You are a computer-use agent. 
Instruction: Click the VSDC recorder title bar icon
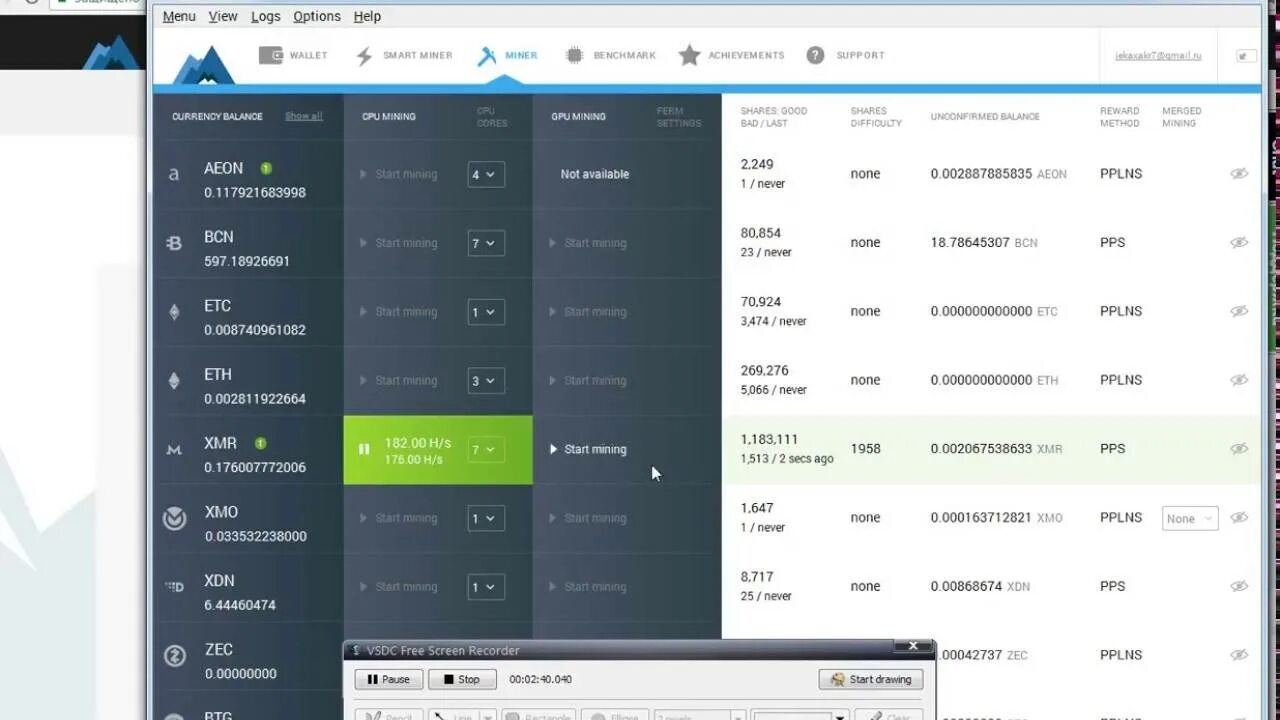tap(356, 651)
